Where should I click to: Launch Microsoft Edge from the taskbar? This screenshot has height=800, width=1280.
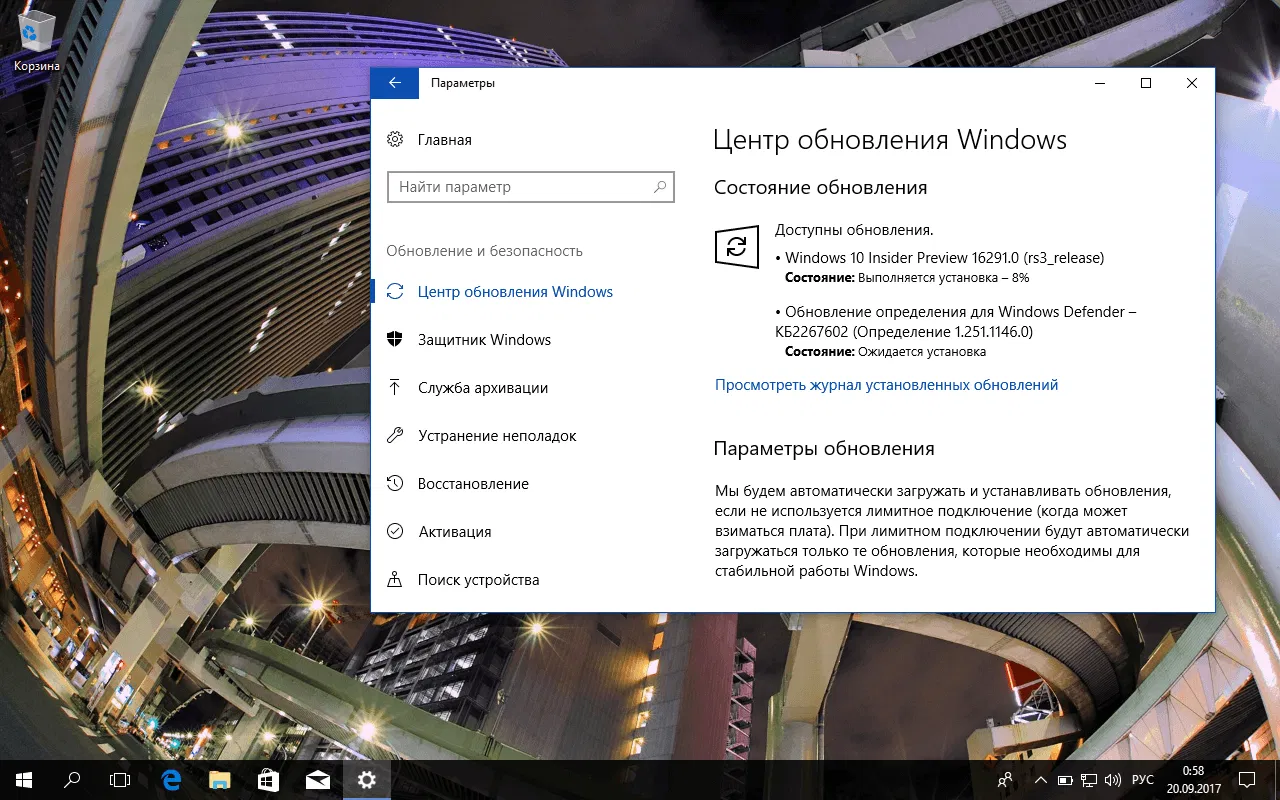tap(169, 779)
